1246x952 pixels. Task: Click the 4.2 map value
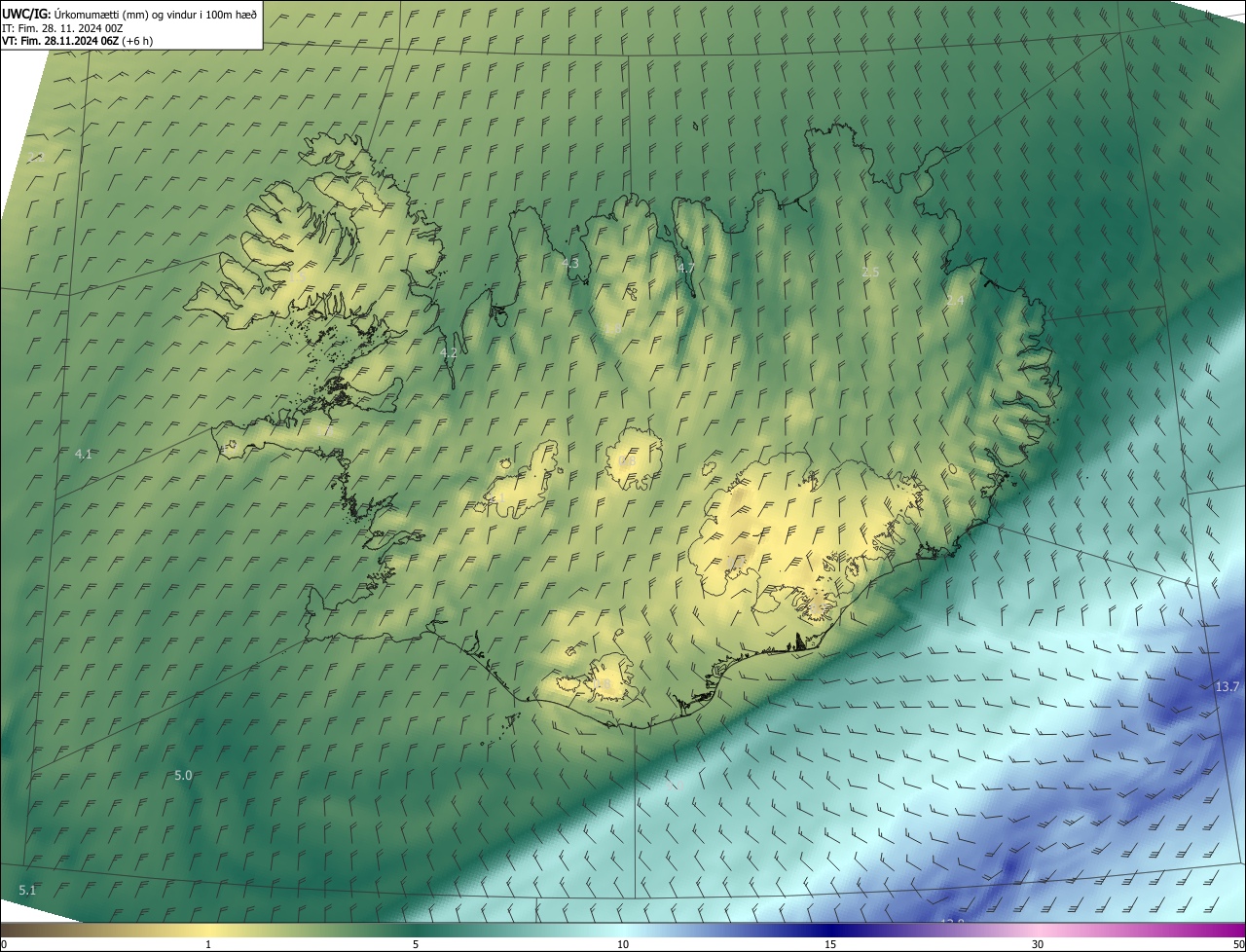[x=449, y=353]
